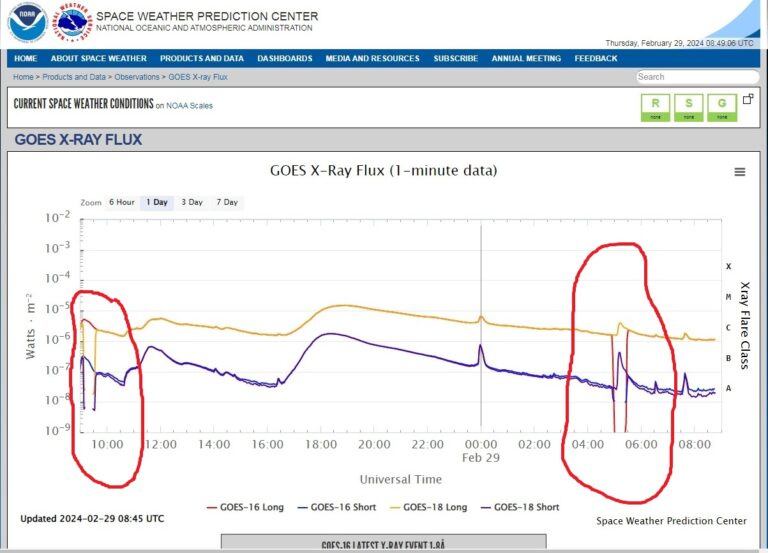Follow GOES X-ray Flux breadcrumb link
This screenshot has width=768, height=553.
198,77
